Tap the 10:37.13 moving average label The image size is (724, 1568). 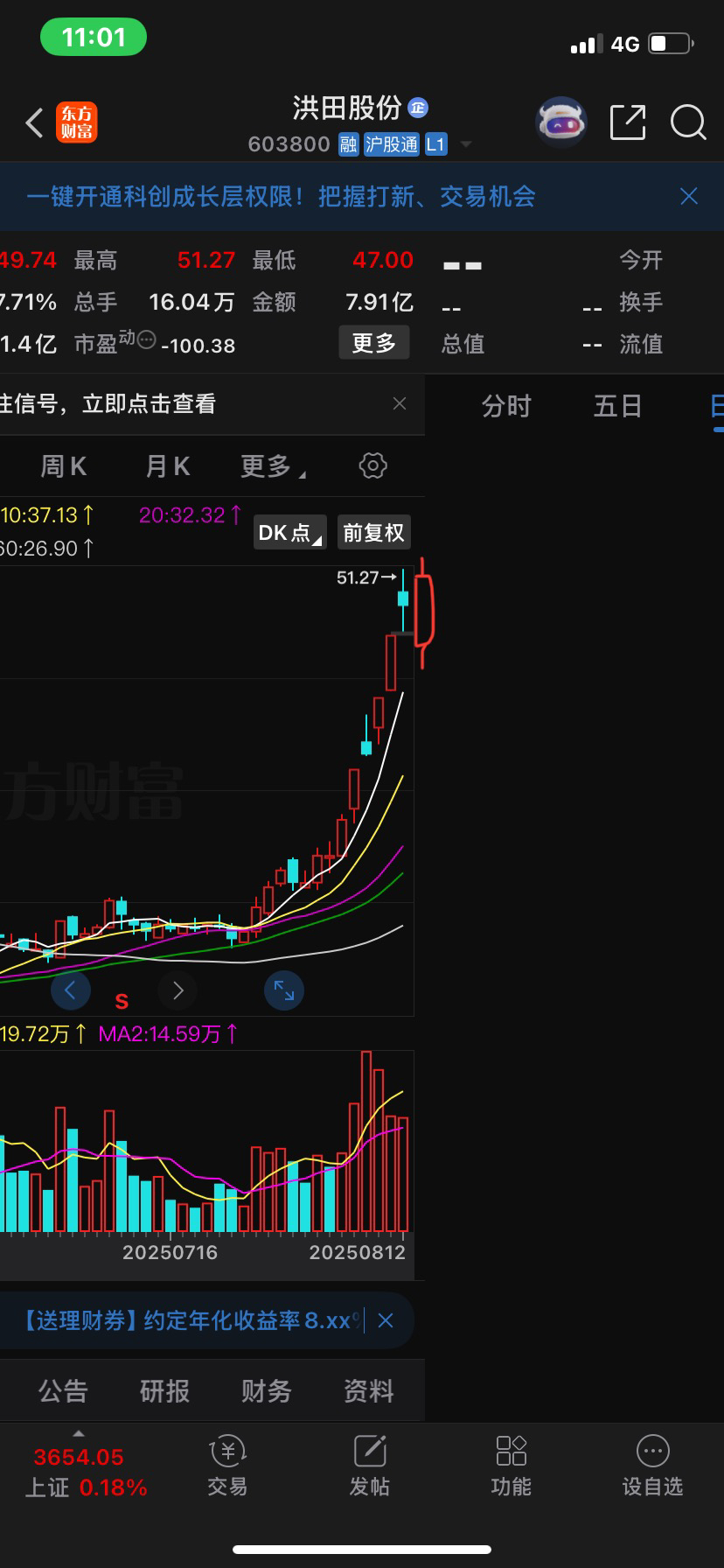(47, 514)
